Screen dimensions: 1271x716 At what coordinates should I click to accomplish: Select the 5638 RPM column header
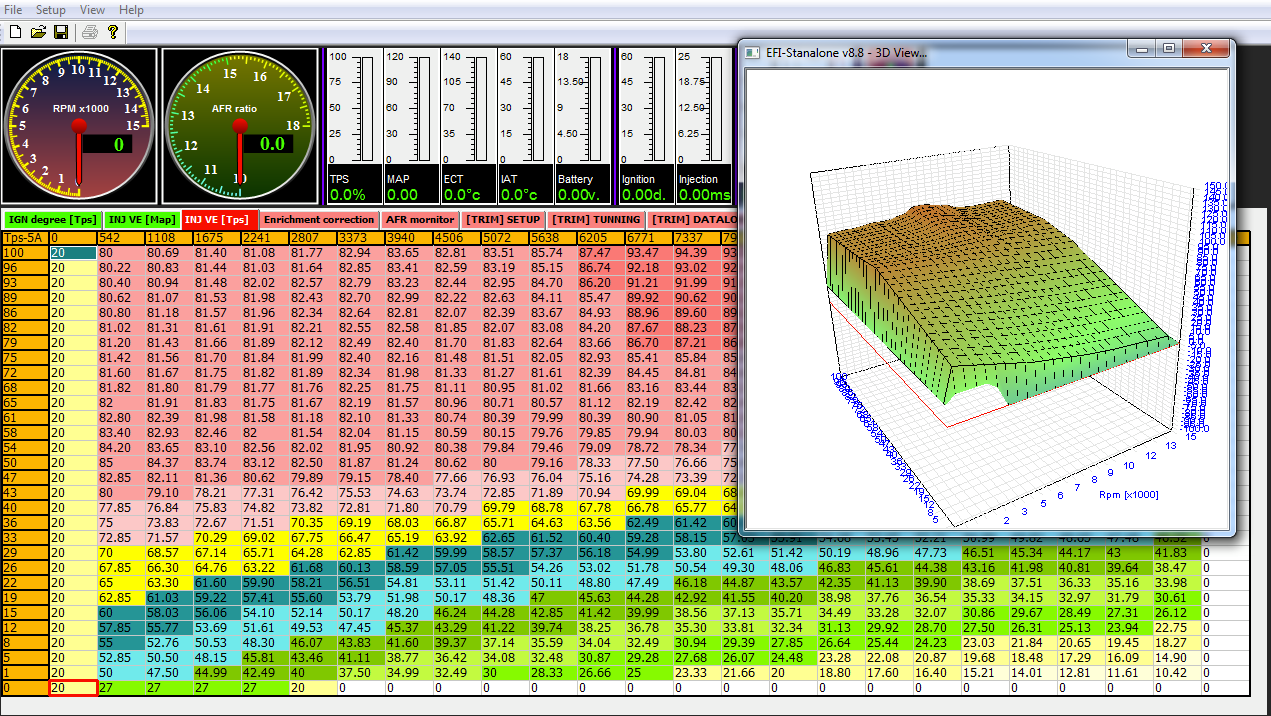pyautogui.click(x=553, y=239)
